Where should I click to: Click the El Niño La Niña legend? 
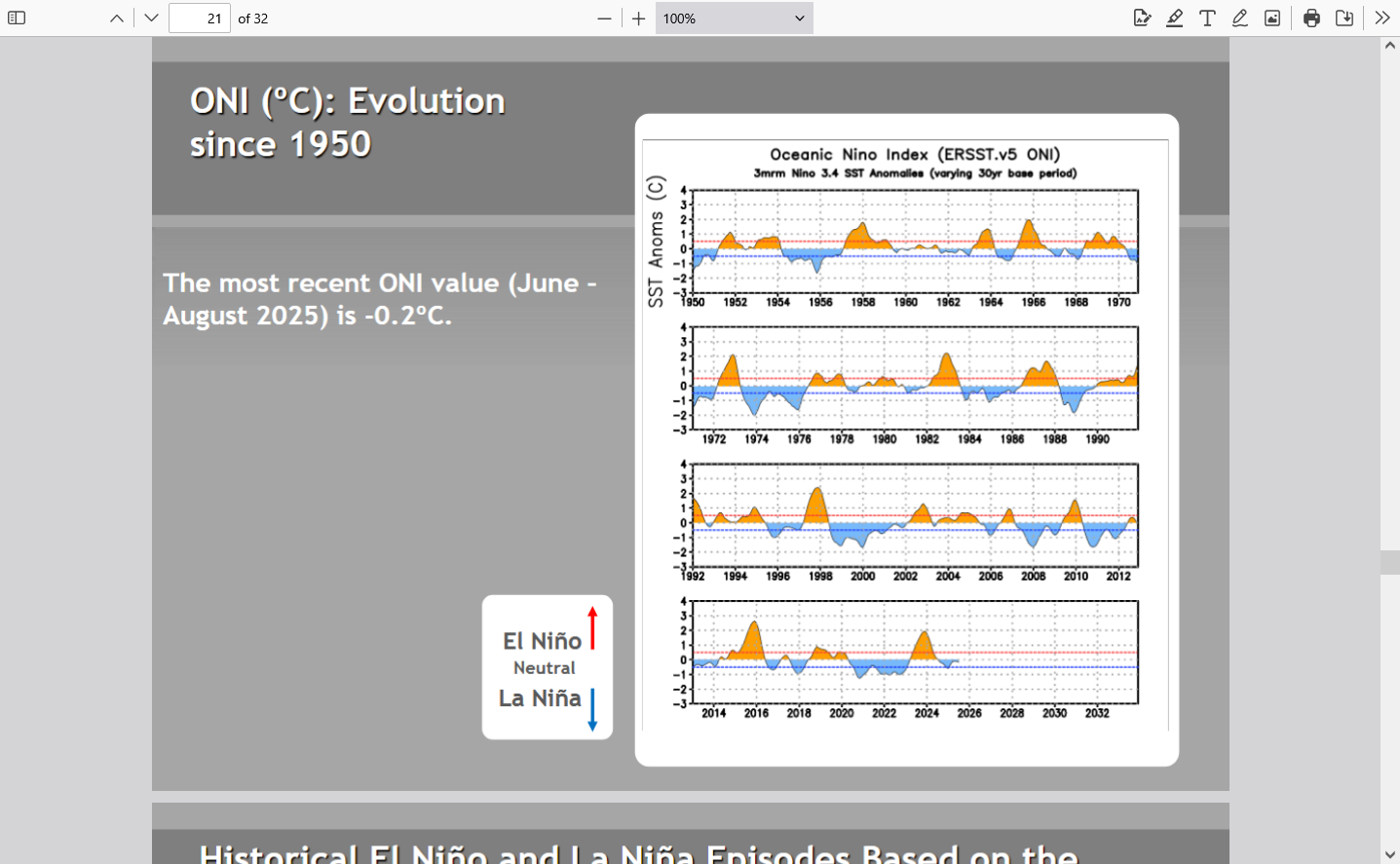[x=547, y=667]
